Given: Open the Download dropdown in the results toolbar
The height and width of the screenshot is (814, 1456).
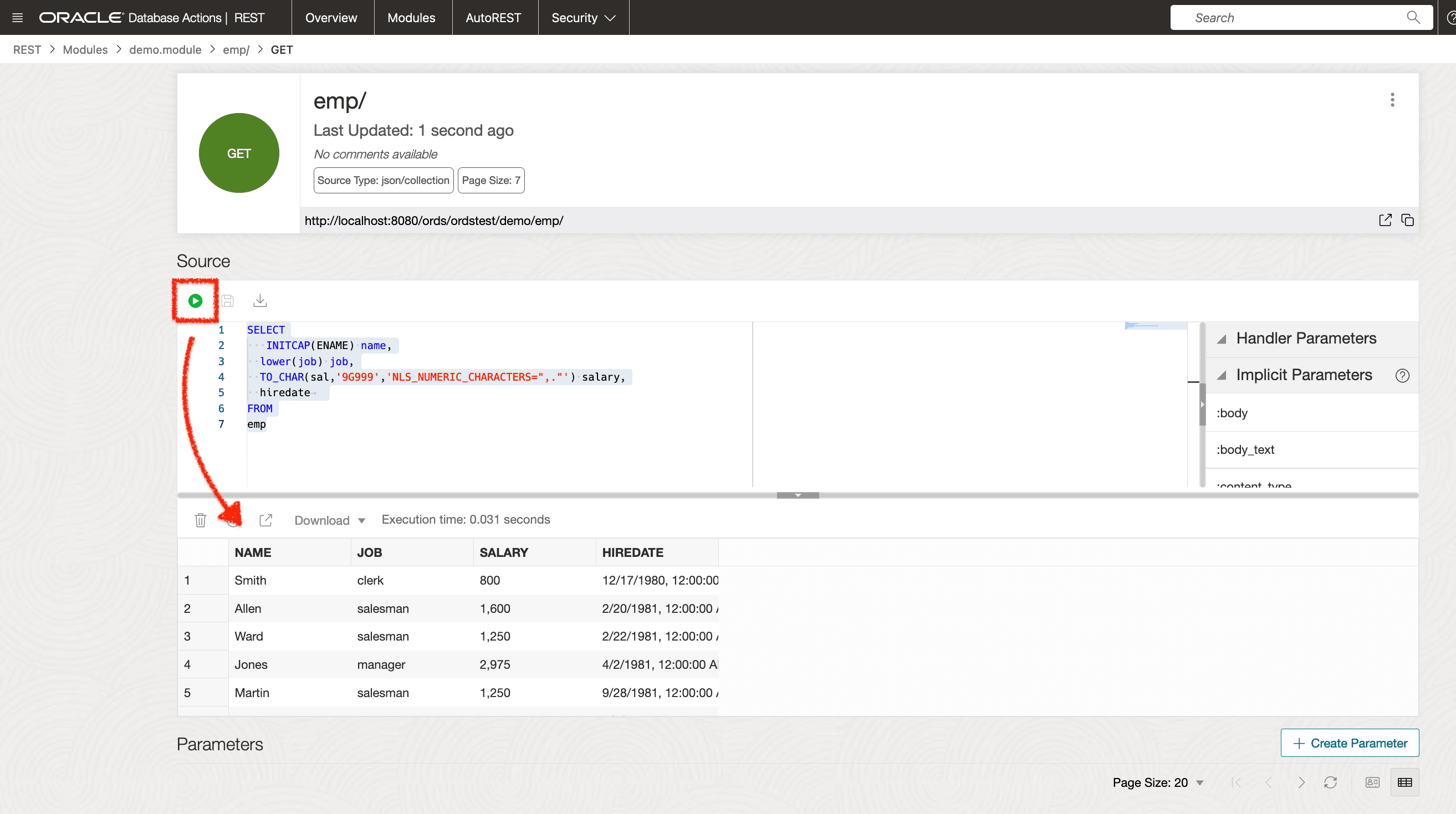Looking at the screenshot, I should click(330, 520).
